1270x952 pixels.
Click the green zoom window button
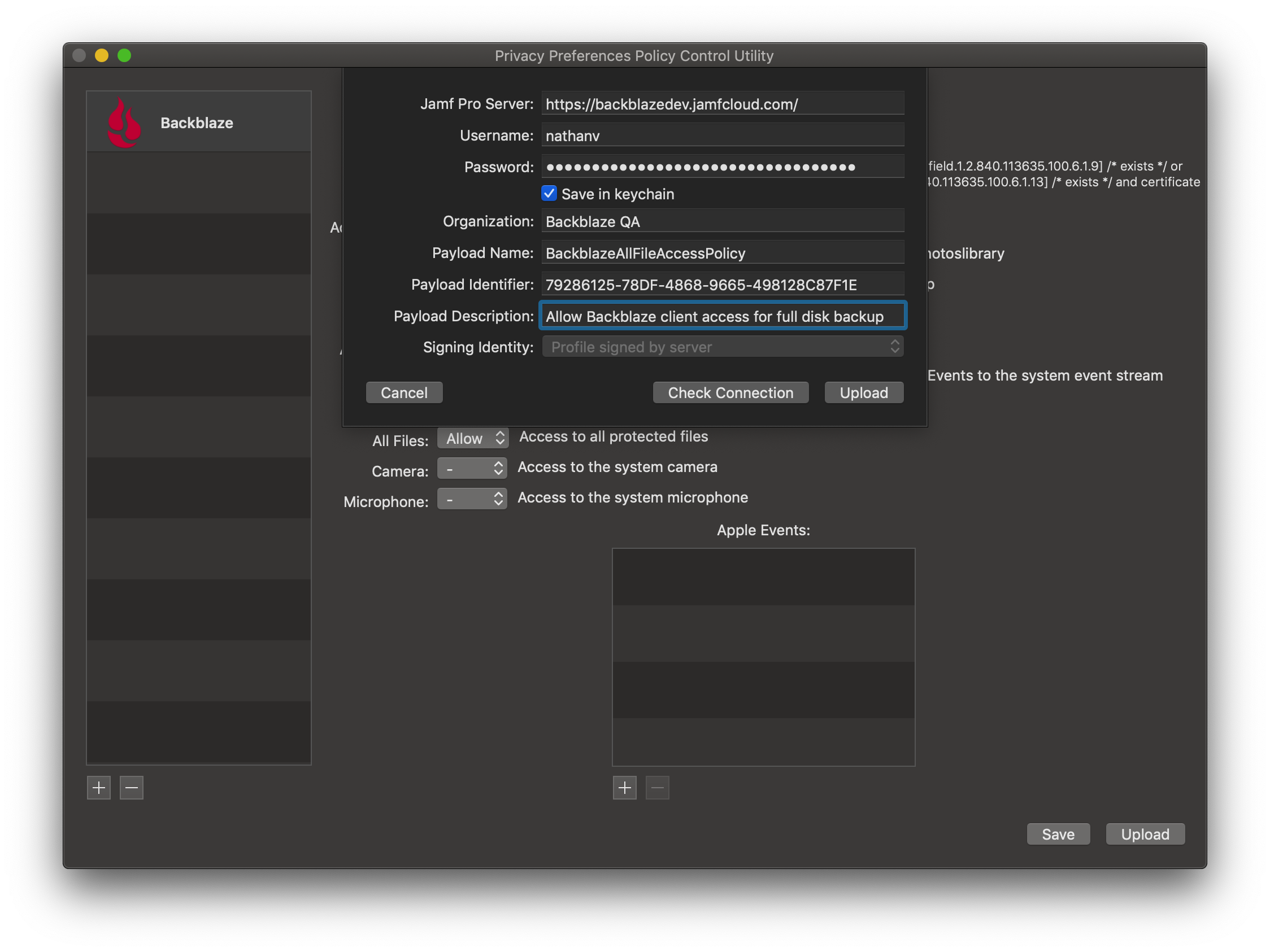coord(124,55)
